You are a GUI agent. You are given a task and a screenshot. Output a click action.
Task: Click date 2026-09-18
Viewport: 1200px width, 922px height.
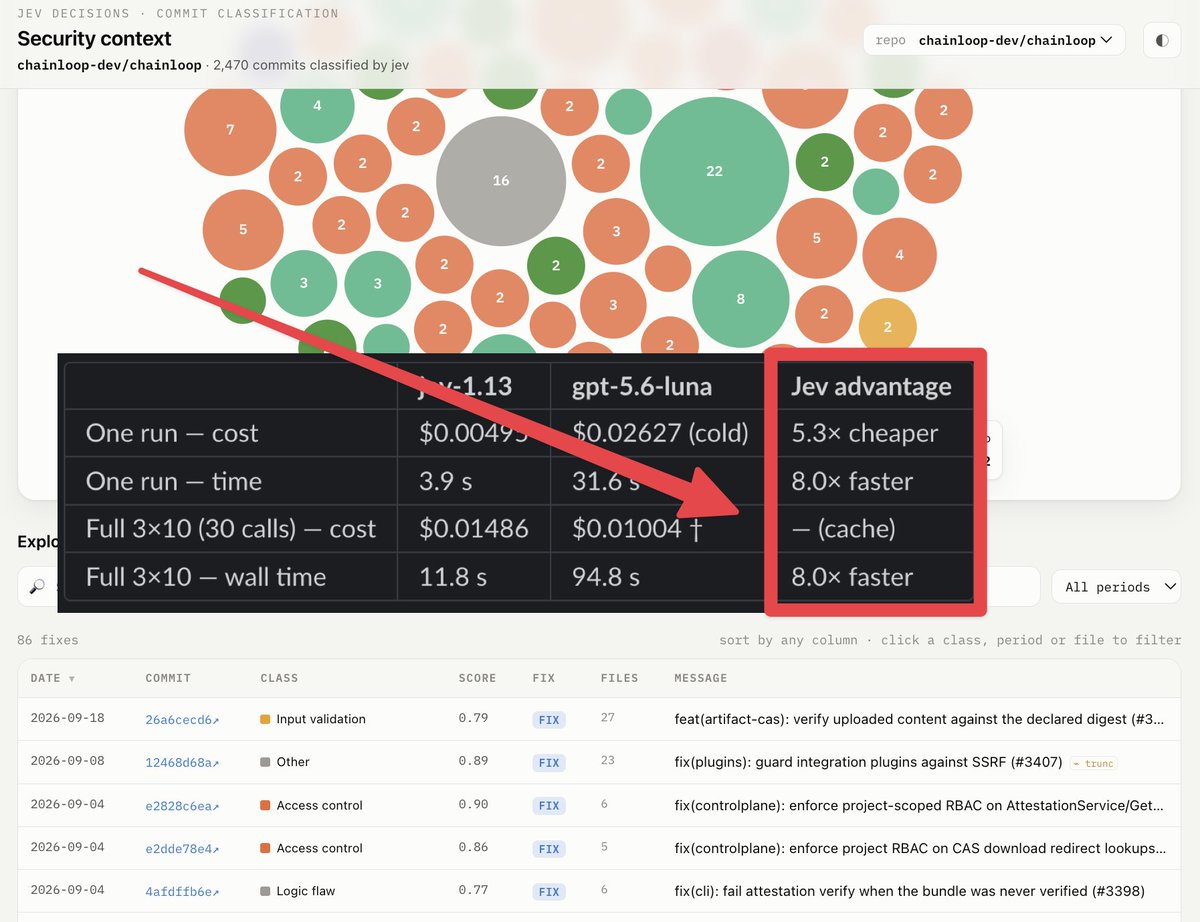click(67, 718)
